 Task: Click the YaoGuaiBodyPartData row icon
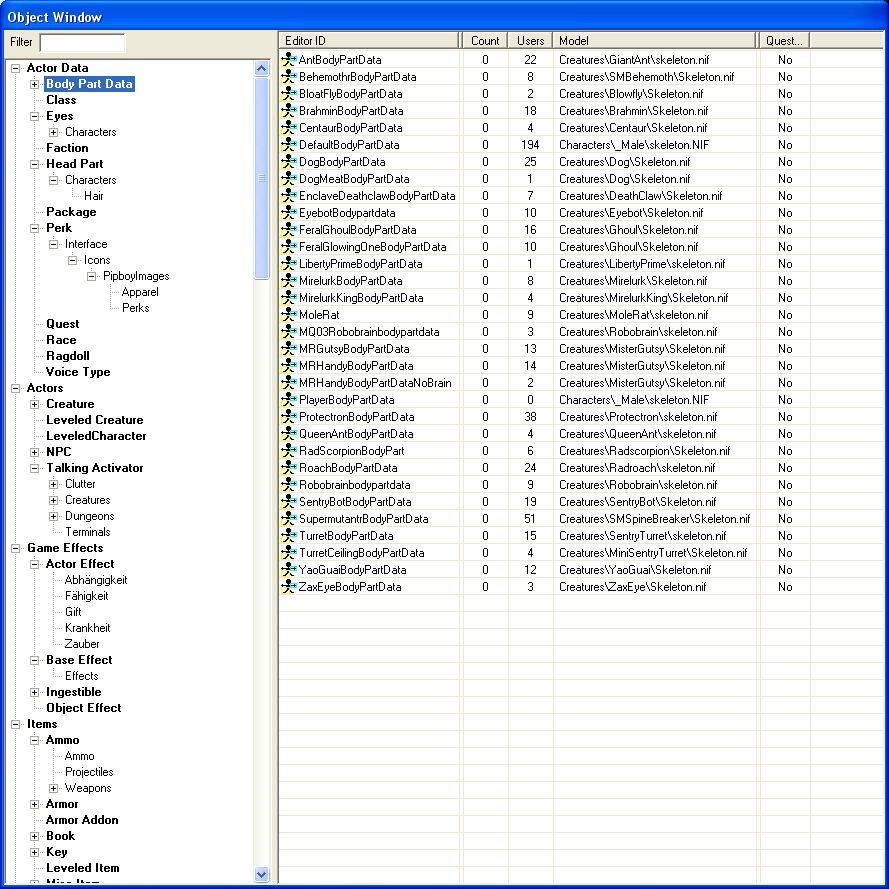pos(289,570)
